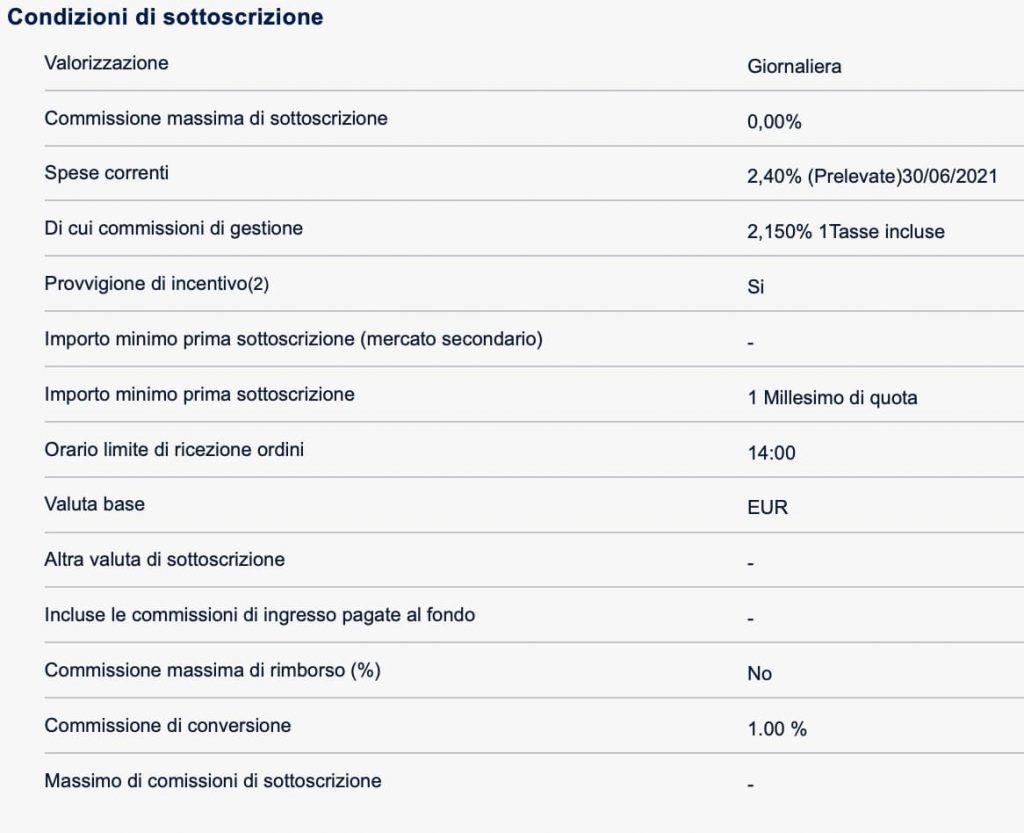Screen dimensions: 1024x833
Task: Click the Altra valuta di sottoscrizione label
Action: [x=165, y=559]
